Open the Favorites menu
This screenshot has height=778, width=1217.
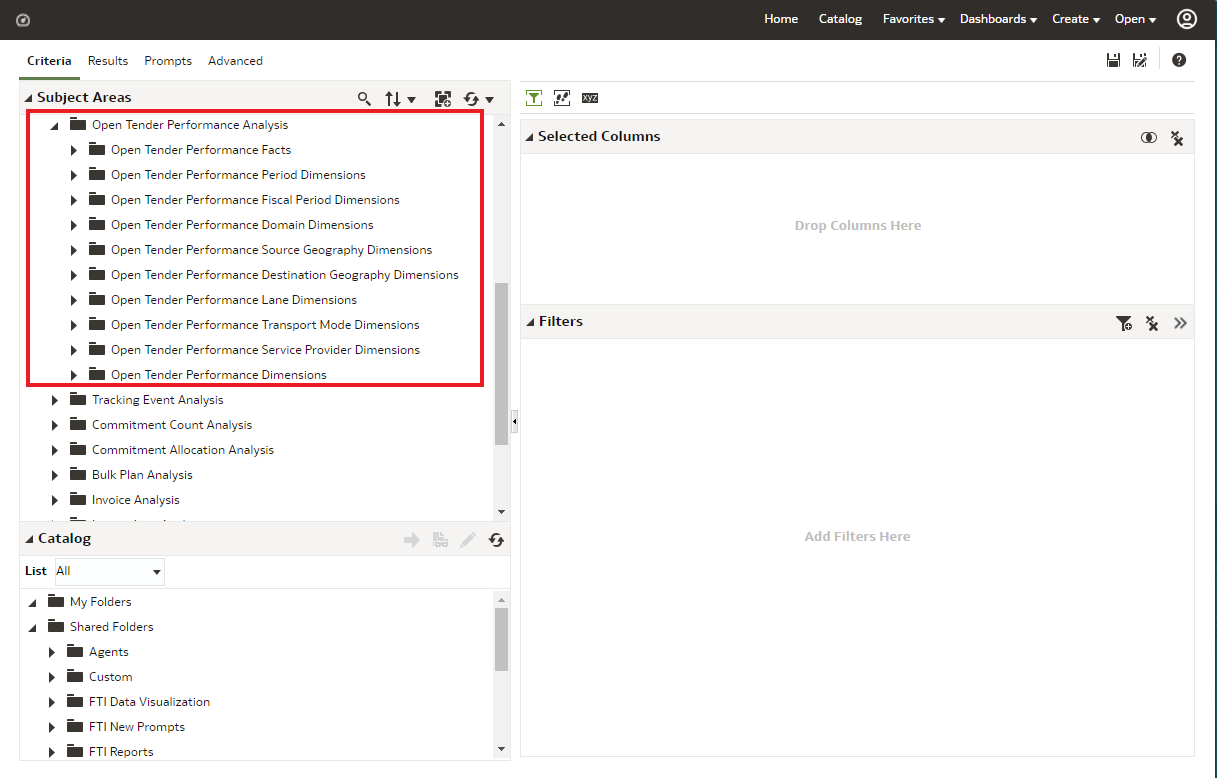914,19
